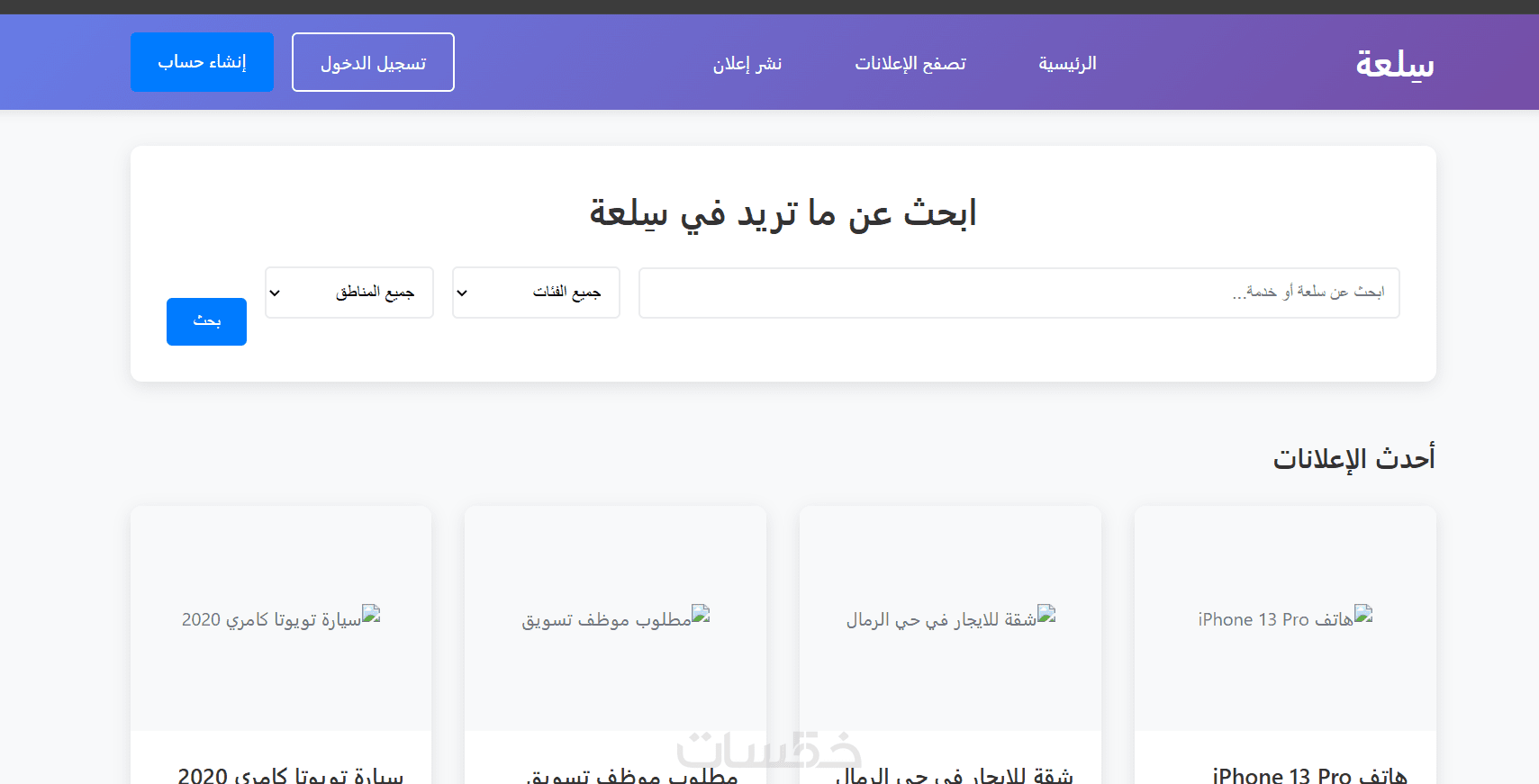This screenshot has height=784, width=1539.
Task: Click the blue بحث search button
Action: pyautogui.click(x=206, y=321)
